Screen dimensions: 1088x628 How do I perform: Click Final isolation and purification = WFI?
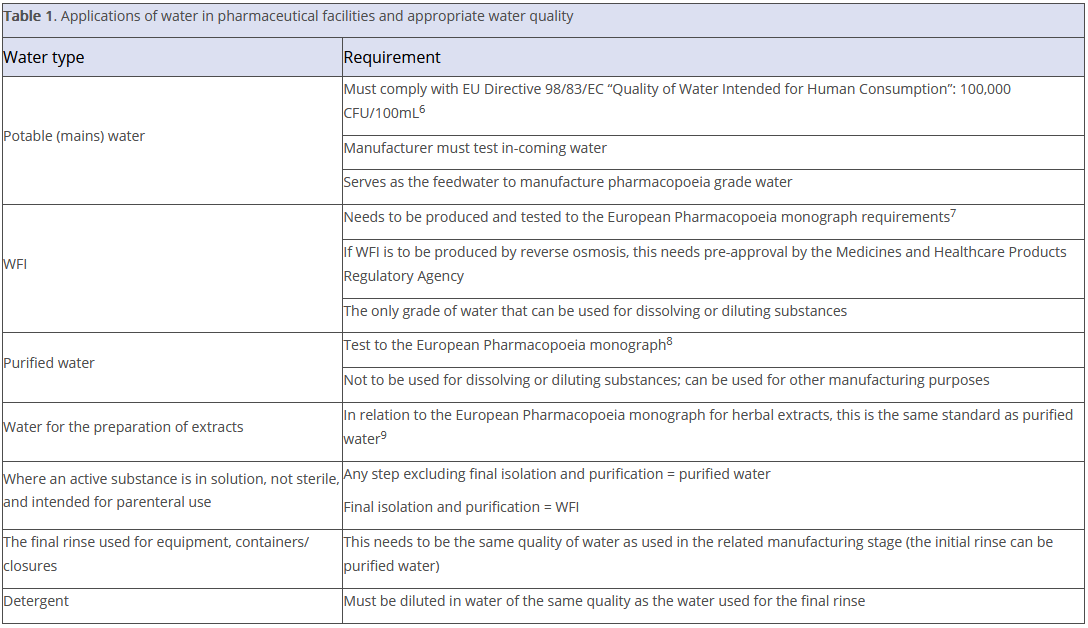point(461,507)
